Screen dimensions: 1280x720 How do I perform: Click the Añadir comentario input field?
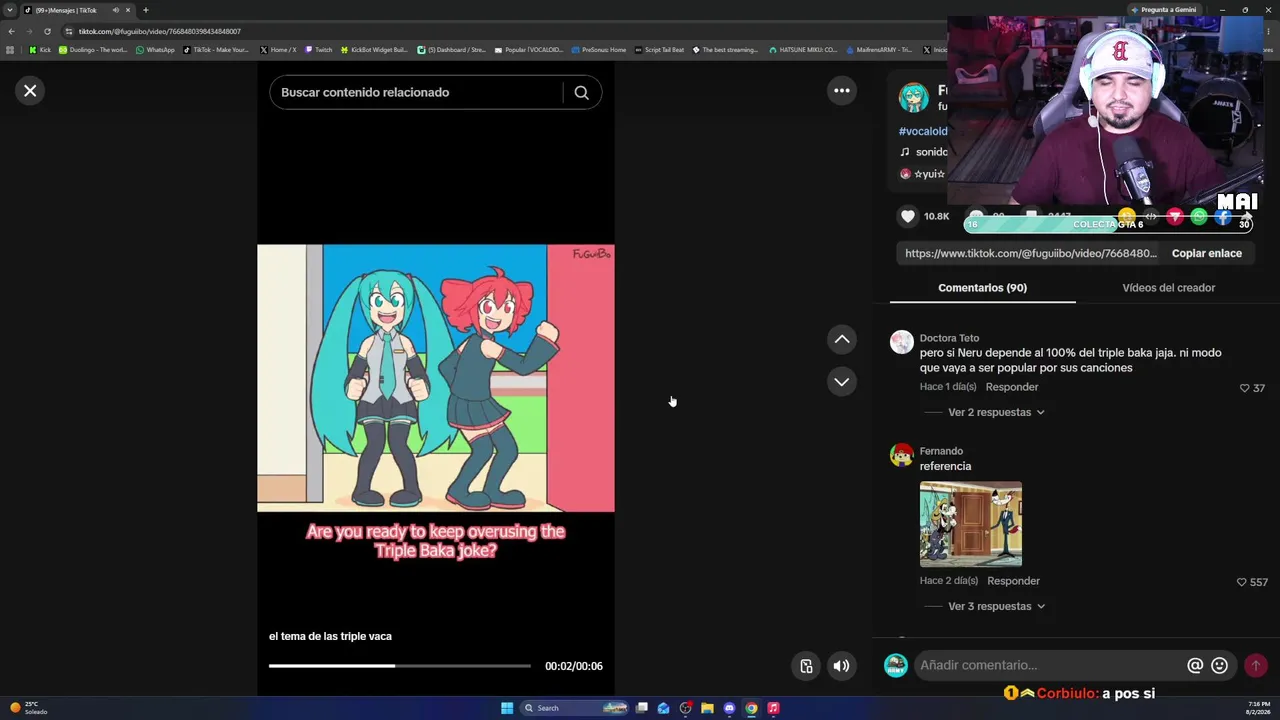(1048, 665)
